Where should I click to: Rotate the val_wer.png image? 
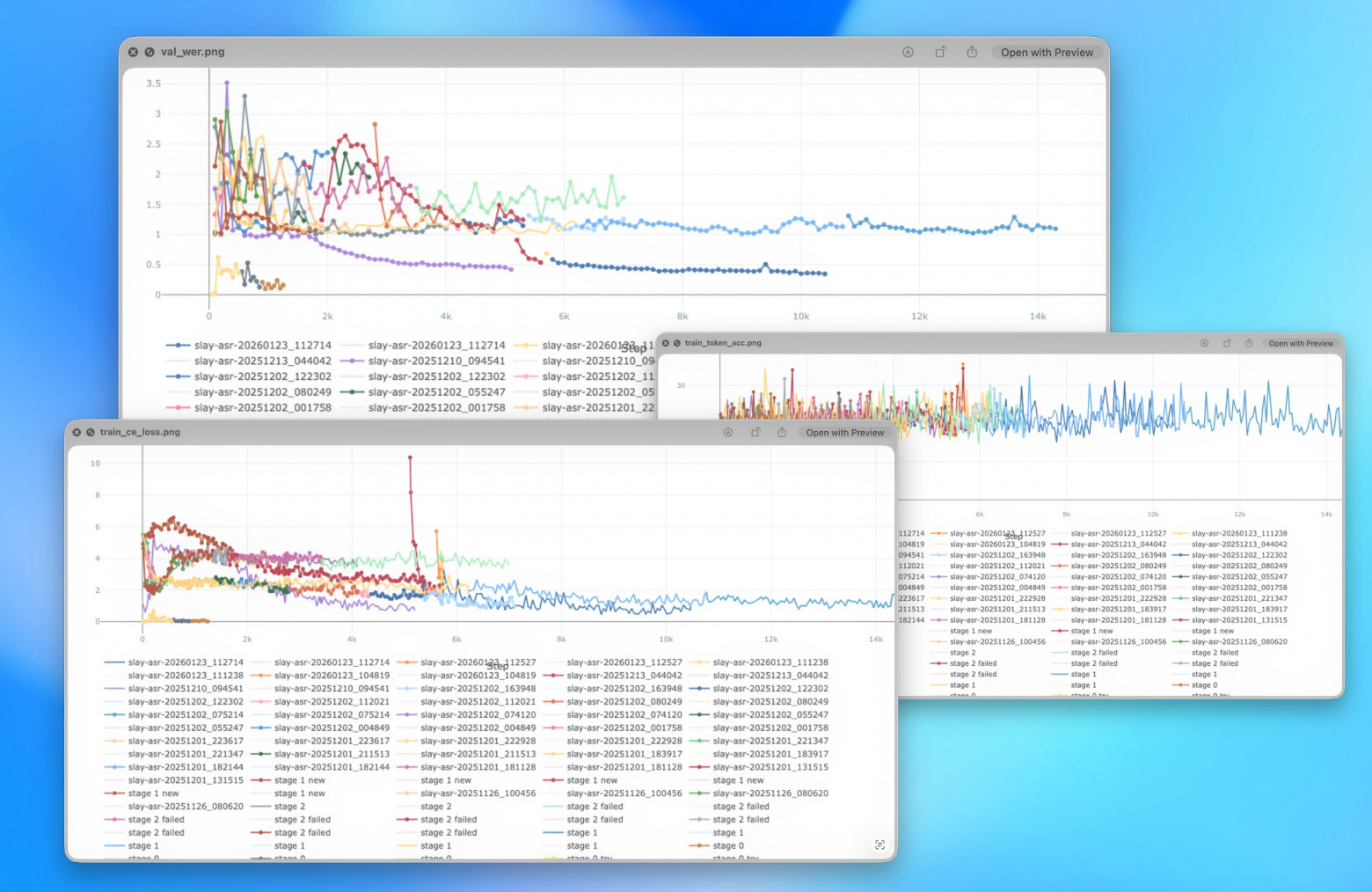click(940, 53)
